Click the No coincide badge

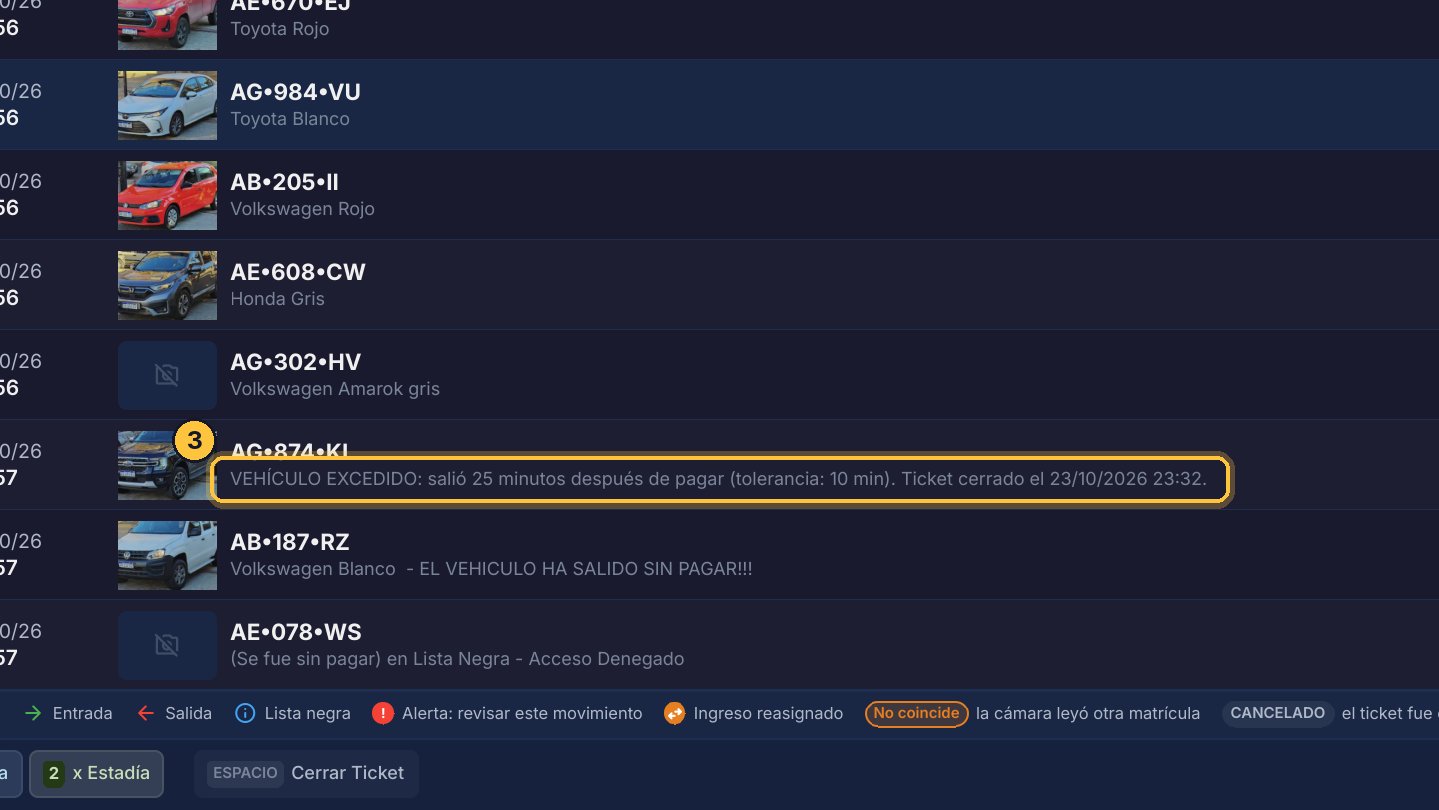coord(917,713)
